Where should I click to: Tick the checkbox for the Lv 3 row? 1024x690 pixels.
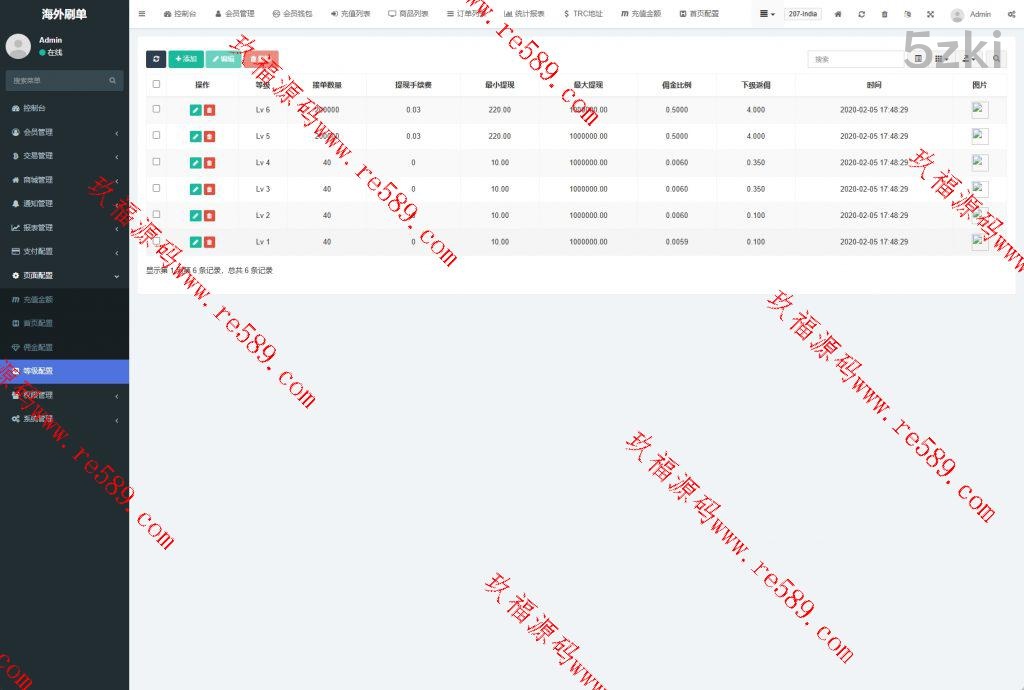click(156, 188)
